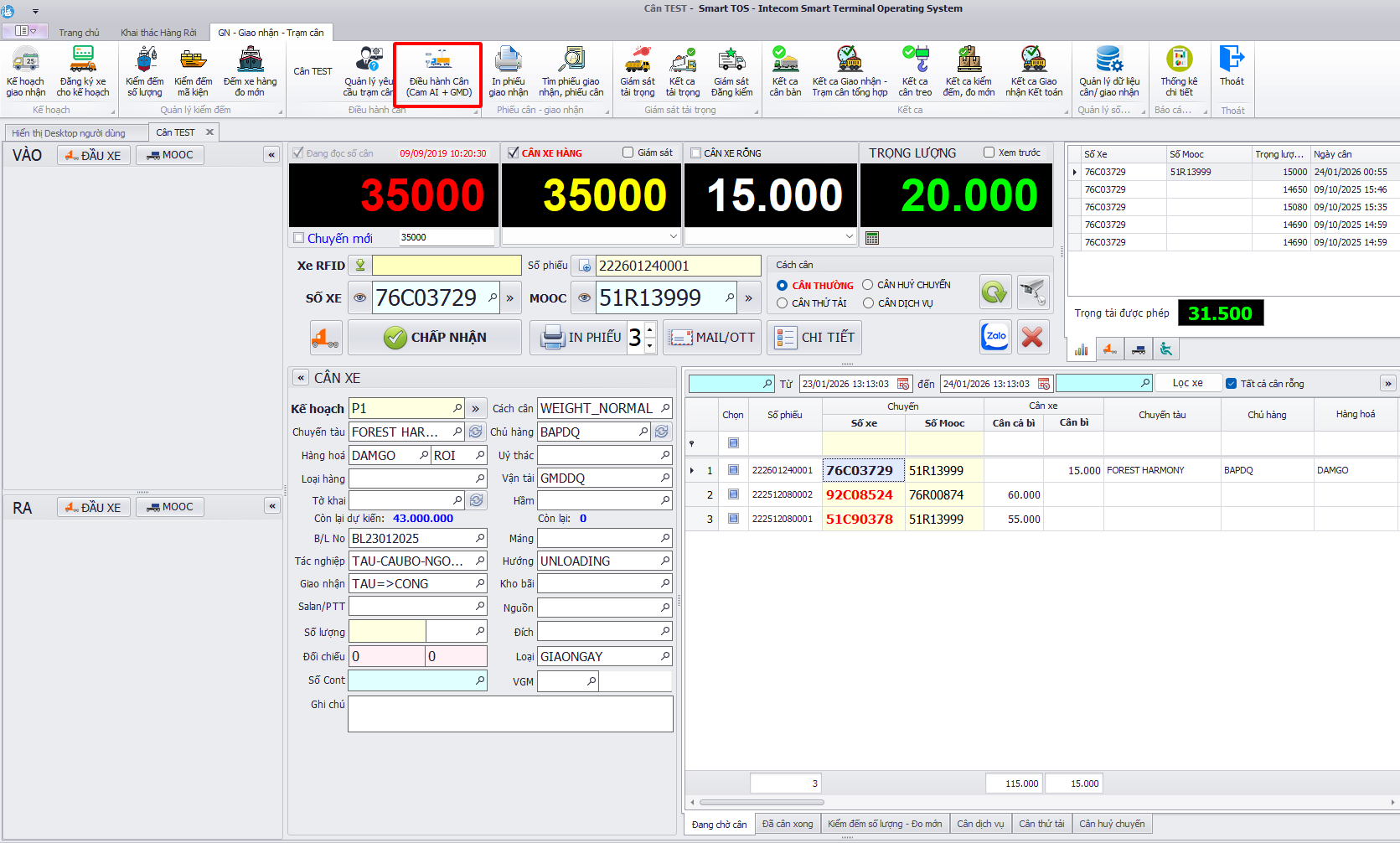Click the CHẤP NHẬN button
This screenshot has height=843, width=1400.
(x=435, y=337)
